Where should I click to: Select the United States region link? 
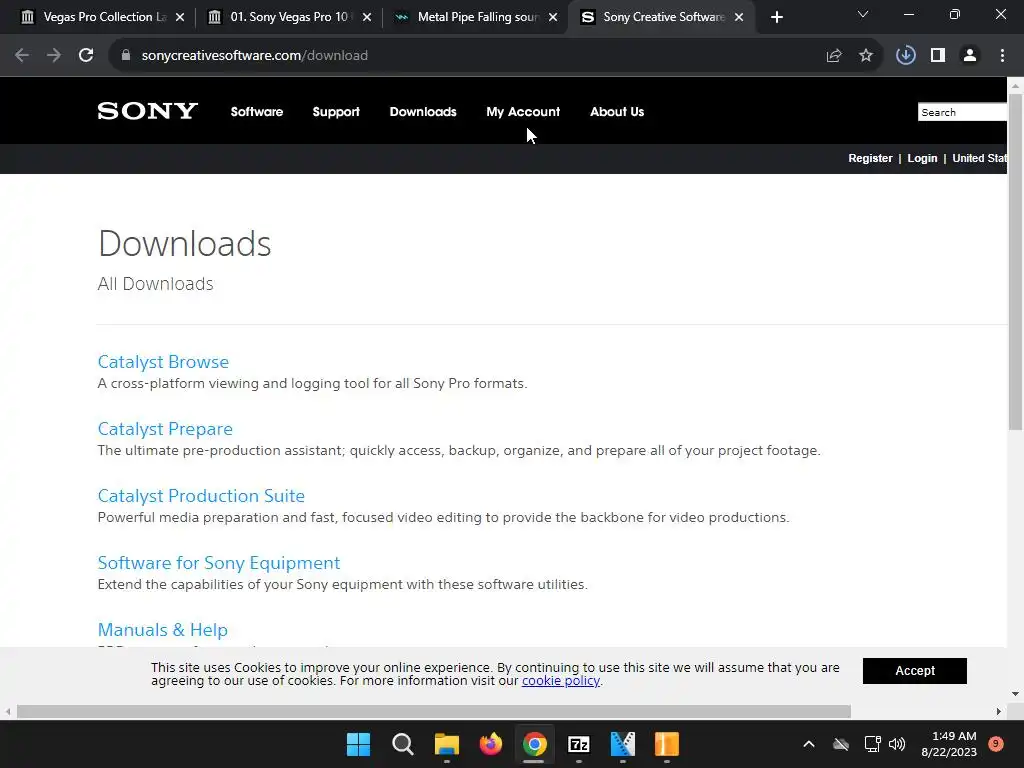pos(979,158)
